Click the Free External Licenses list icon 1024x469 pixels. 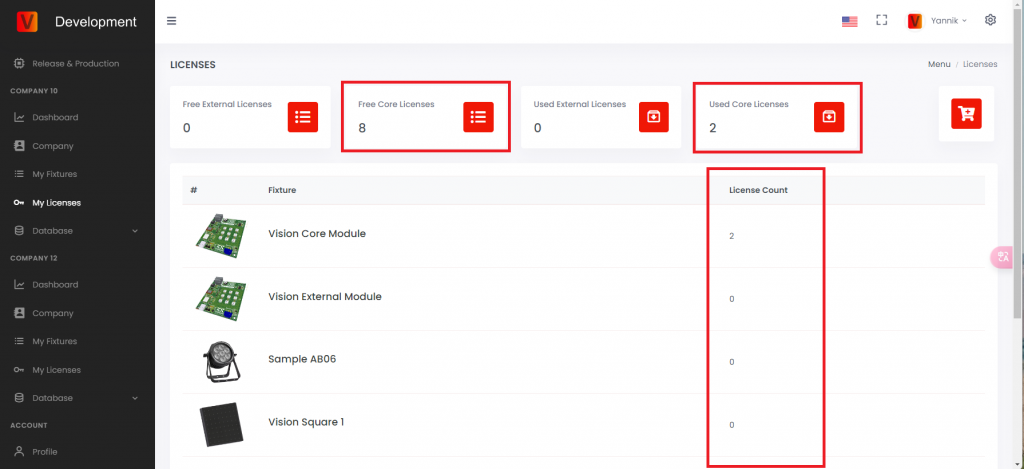(303, 117)
